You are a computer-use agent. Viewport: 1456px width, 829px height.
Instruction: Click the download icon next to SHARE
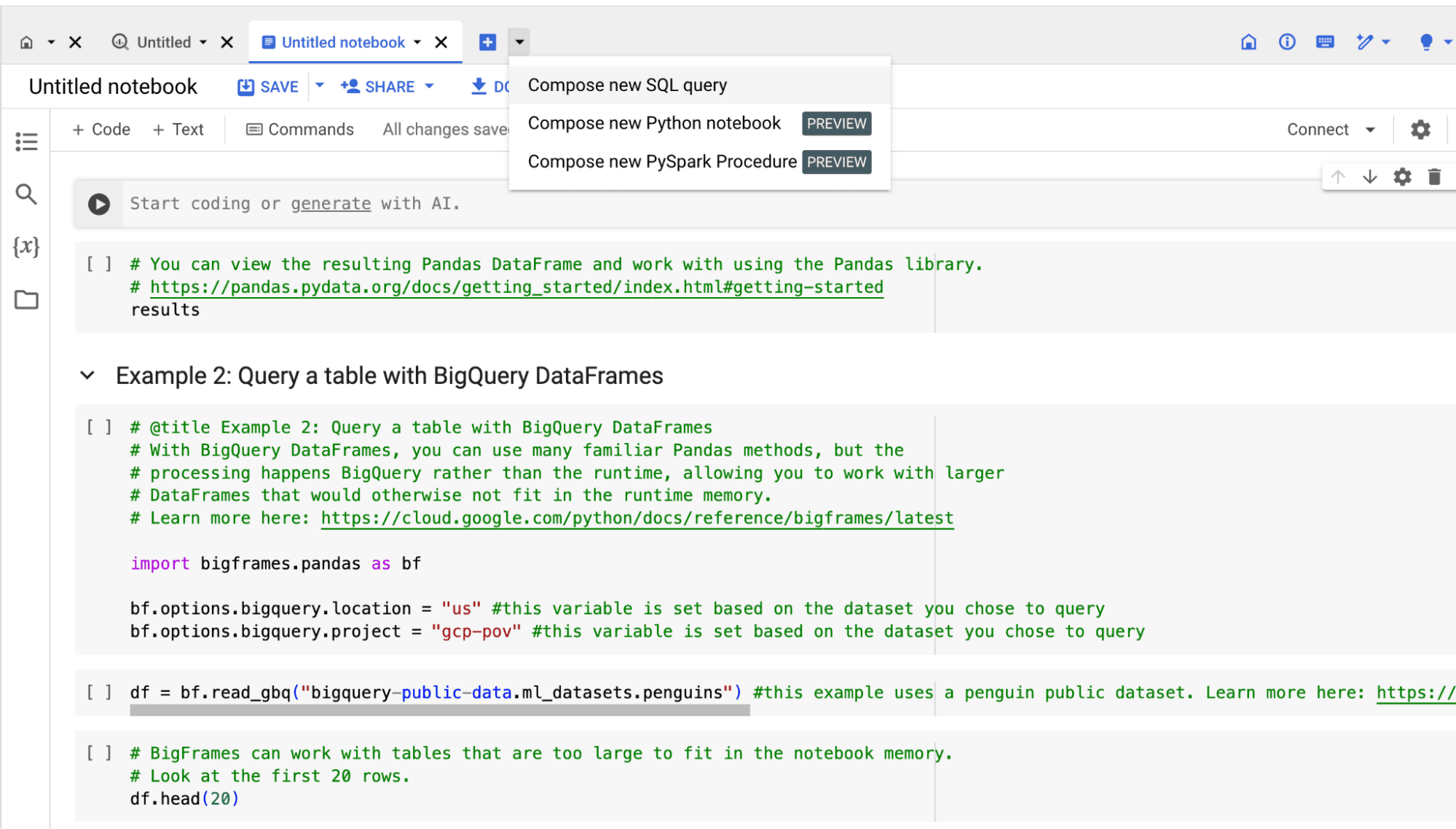(x=479, y=87)
